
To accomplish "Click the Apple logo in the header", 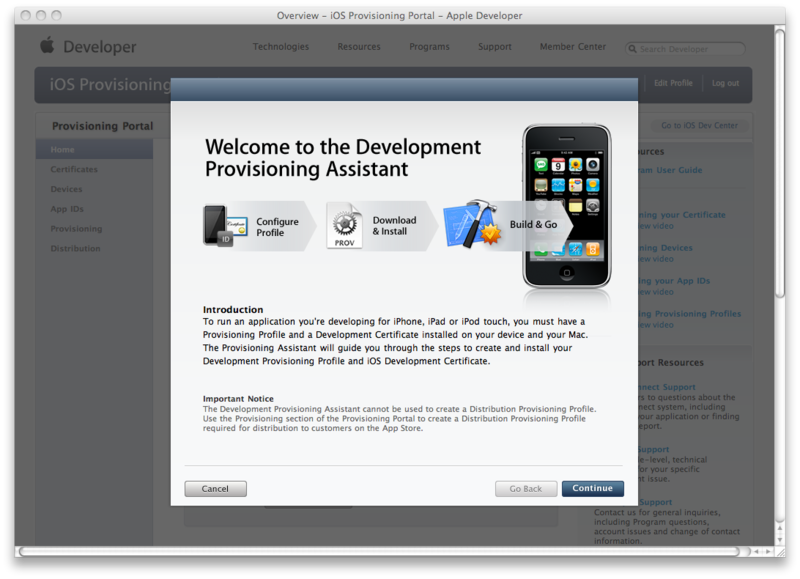I will (x=47, y=45).
